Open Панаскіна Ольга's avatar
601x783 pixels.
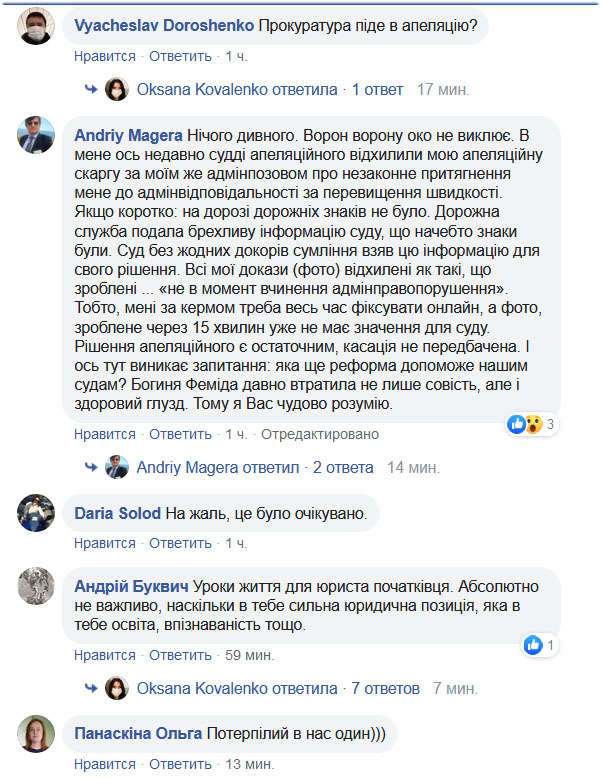pos(35,734)
